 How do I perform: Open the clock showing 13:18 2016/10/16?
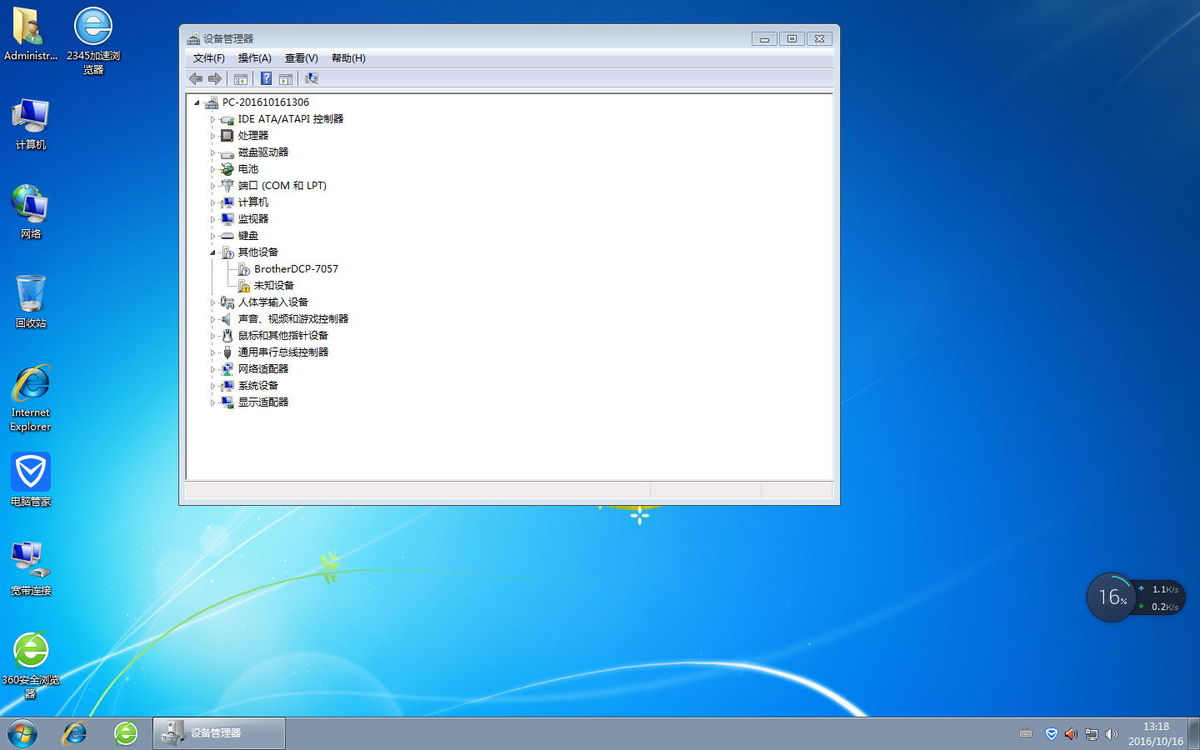click(x=1155, y=733)
